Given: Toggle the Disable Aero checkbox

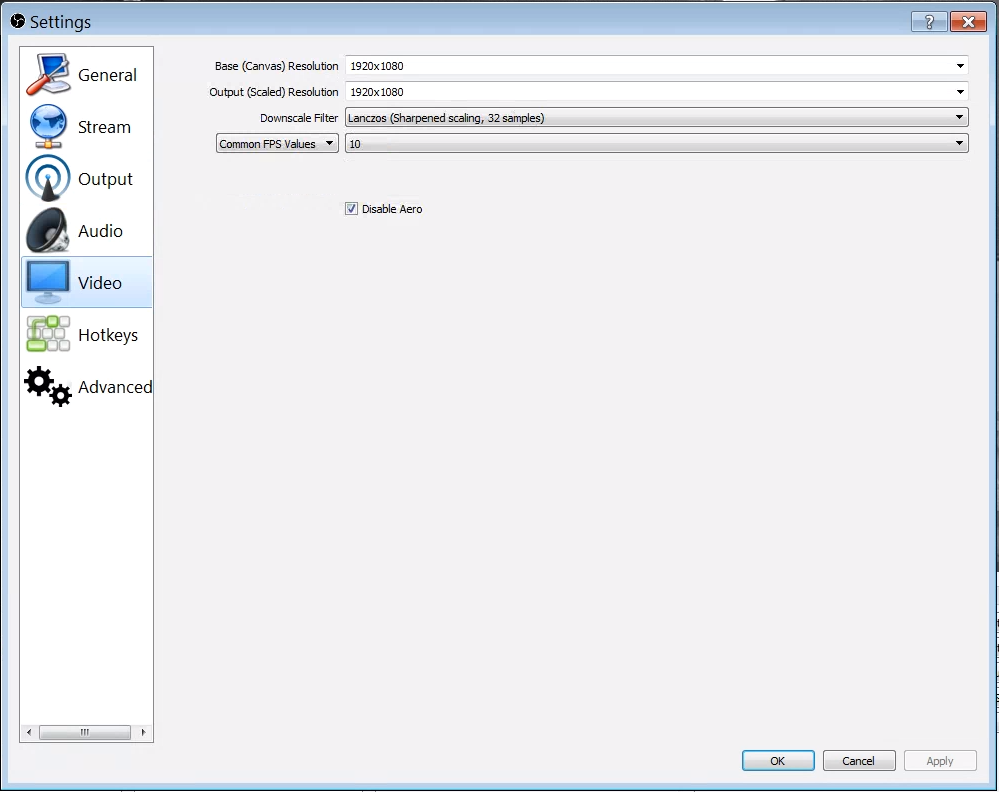Looking at the screenshot, I should click(x=351, y=208).
